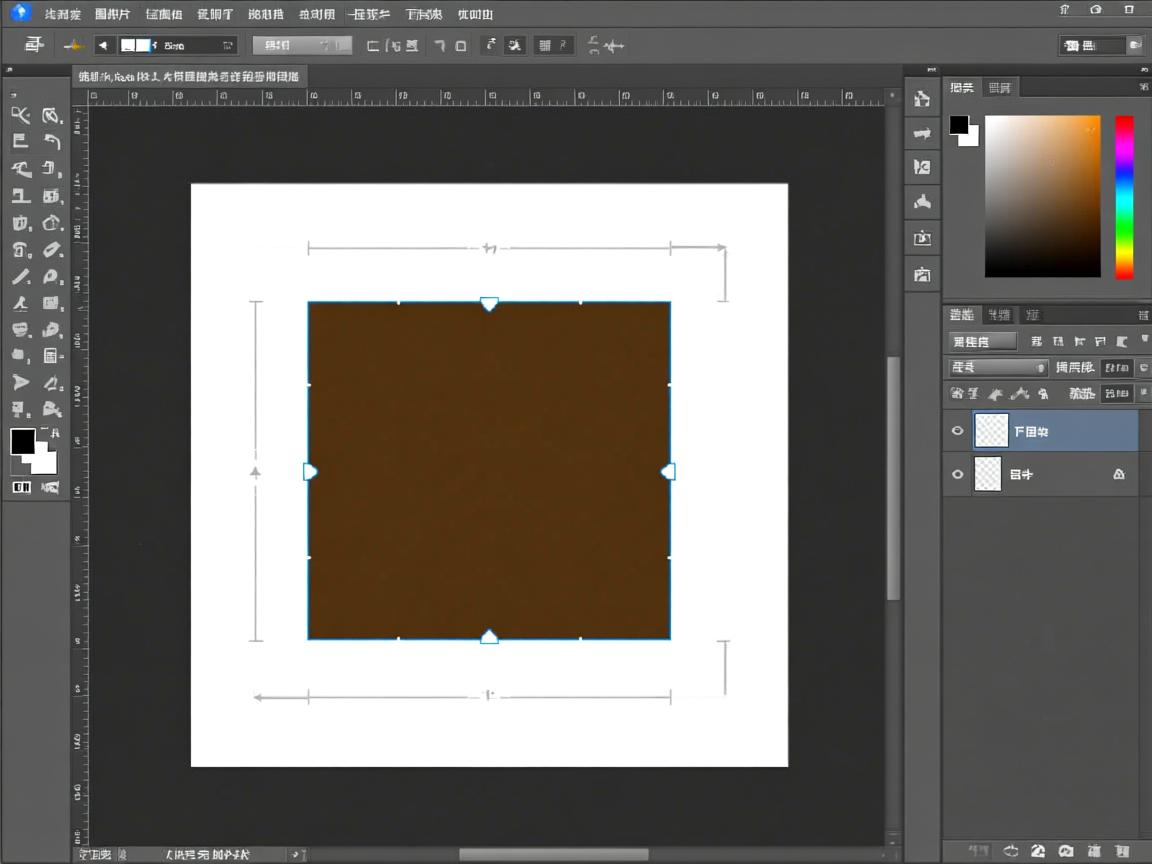This screenshot has width=1152, height=864.
Task: Hide the selected top layer using its eye icon
Action: click(958, 431)
